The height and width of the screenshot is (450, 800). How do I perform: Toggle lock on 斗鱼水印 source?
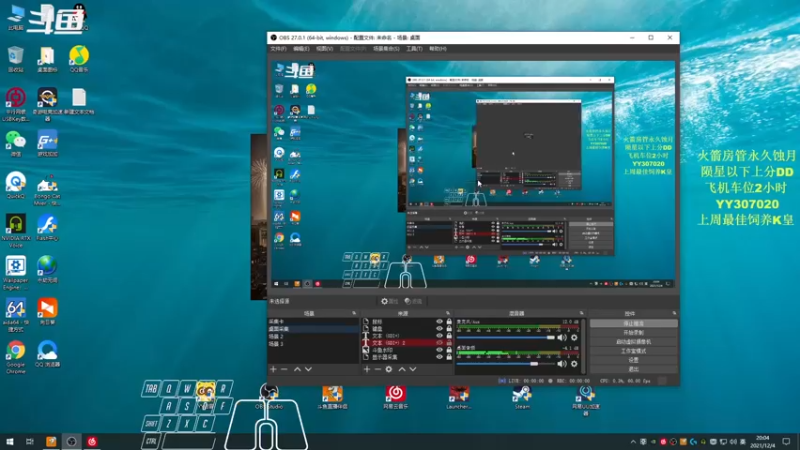pos(449,350)
